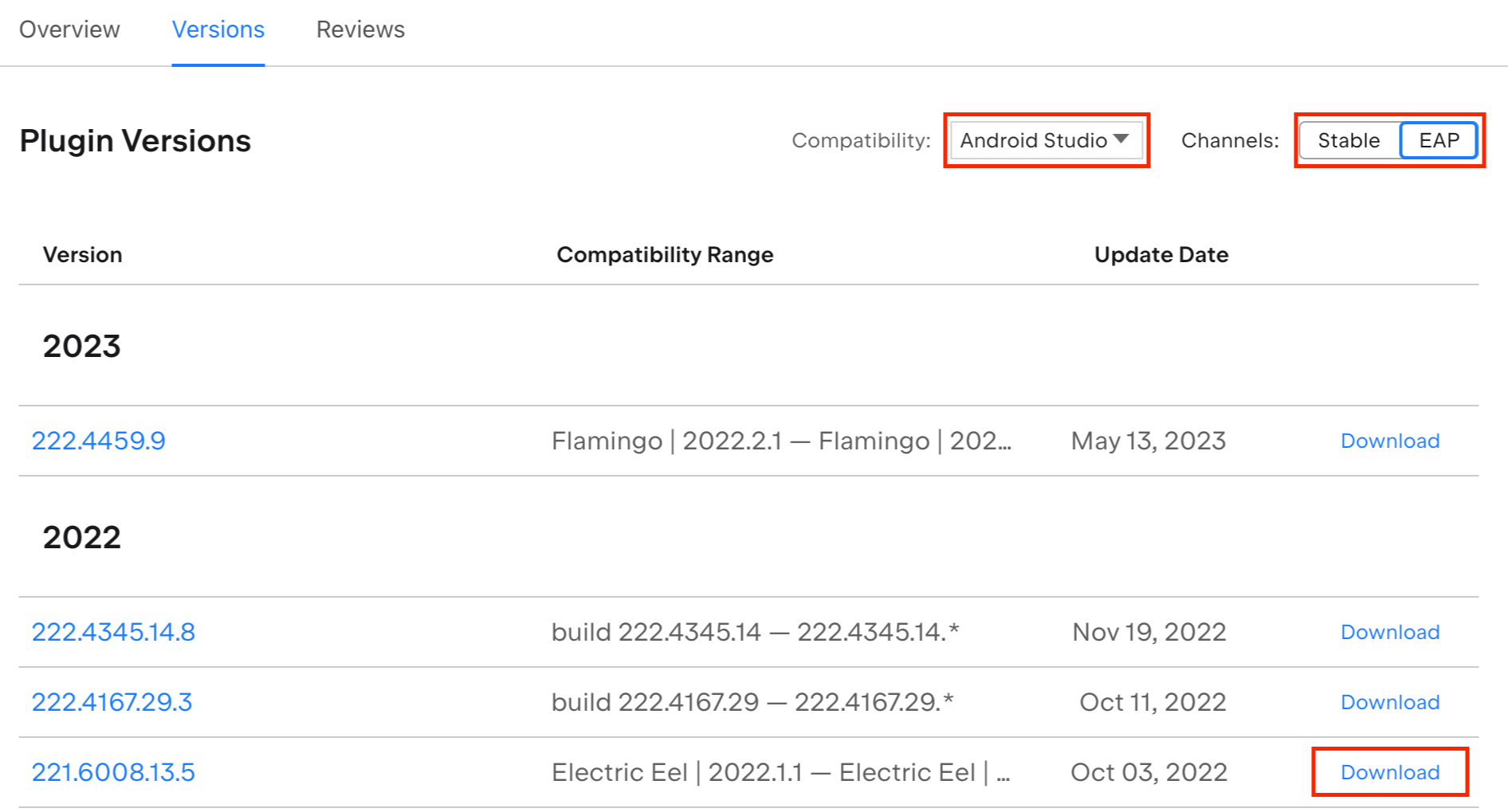
Task: Click the Compatibility Range column header
Action: point(665,255)
